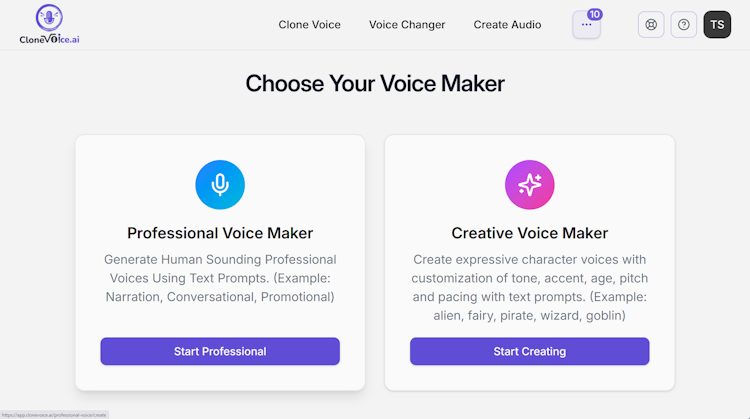
Task: Click the Professional Voice Maker description text
Action: tap(220, 278)
